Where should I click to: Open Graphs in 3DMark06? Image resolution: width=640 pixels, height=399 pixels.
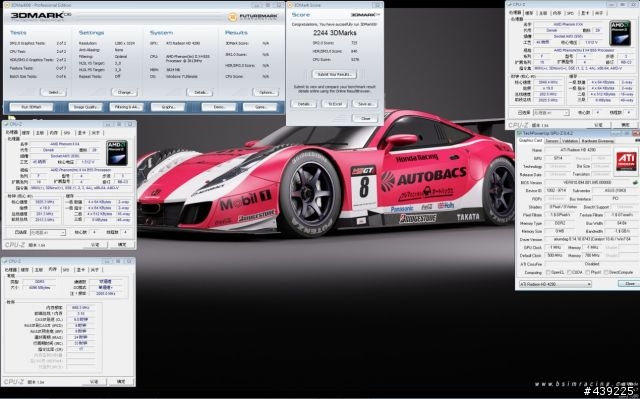[168, 107]
